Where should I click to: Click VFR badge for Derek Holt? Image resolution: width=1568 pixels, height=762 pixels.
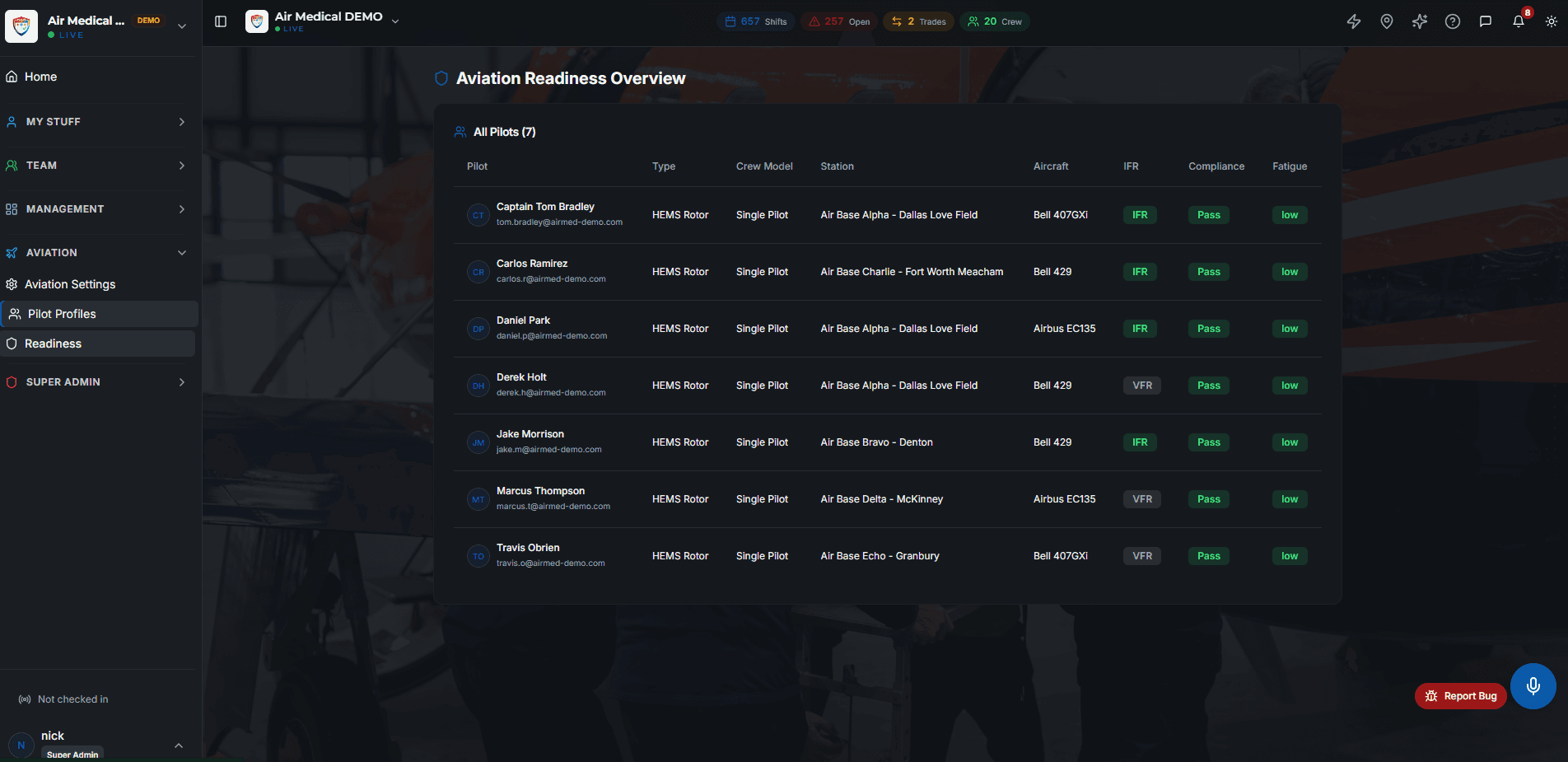pyautogui.click(x=1142, y=386)
